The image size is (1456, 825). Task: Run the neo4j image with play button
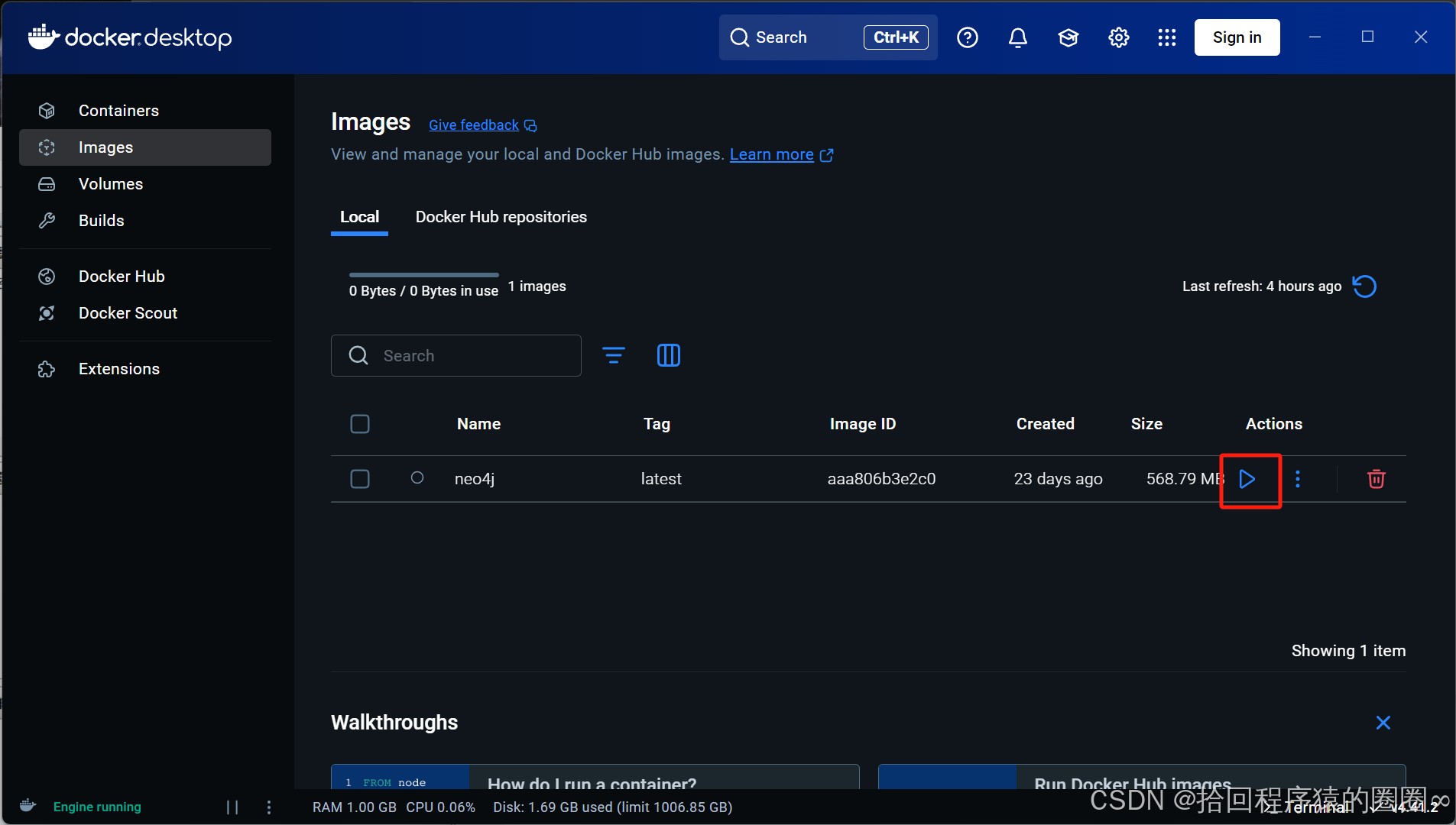pos(1247,479)
